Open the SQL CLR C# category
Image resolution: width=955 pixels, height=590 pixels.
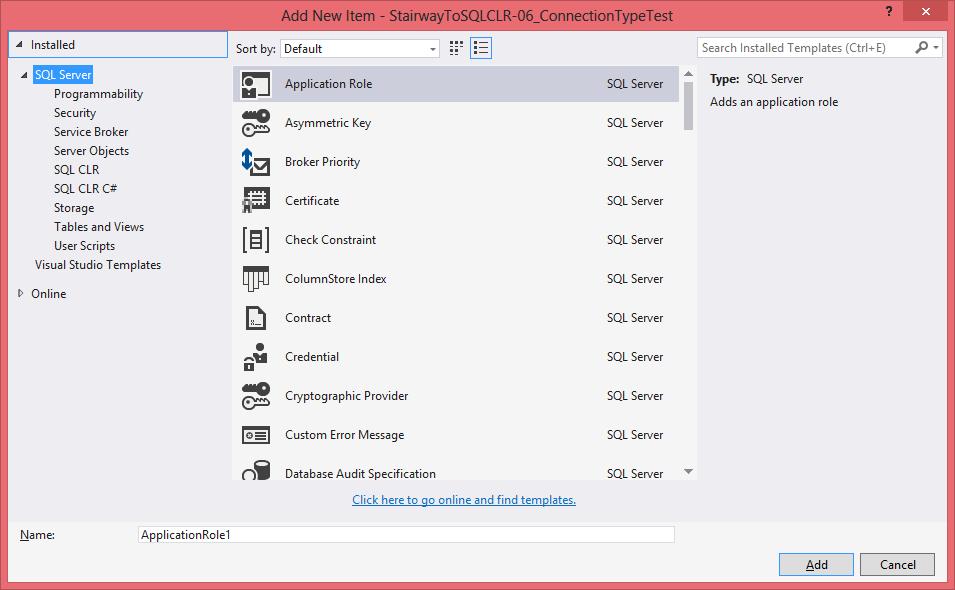point(86,189)
